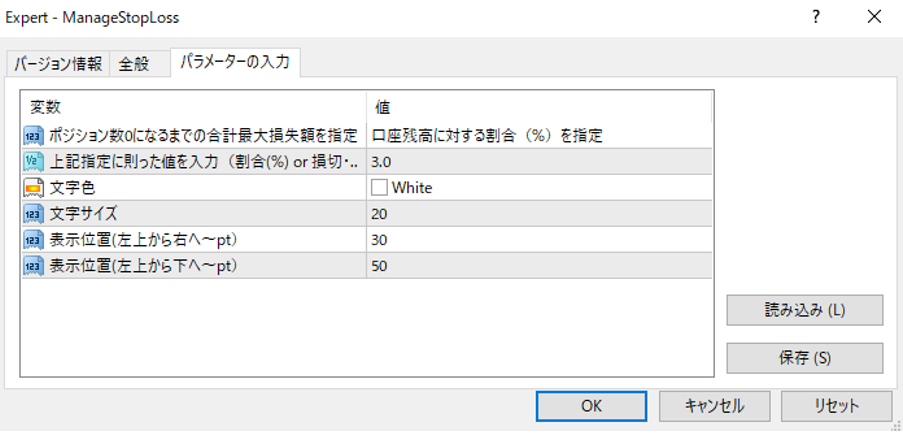
Task: Click the 保存 (S) button
Action: click(805, 358)
